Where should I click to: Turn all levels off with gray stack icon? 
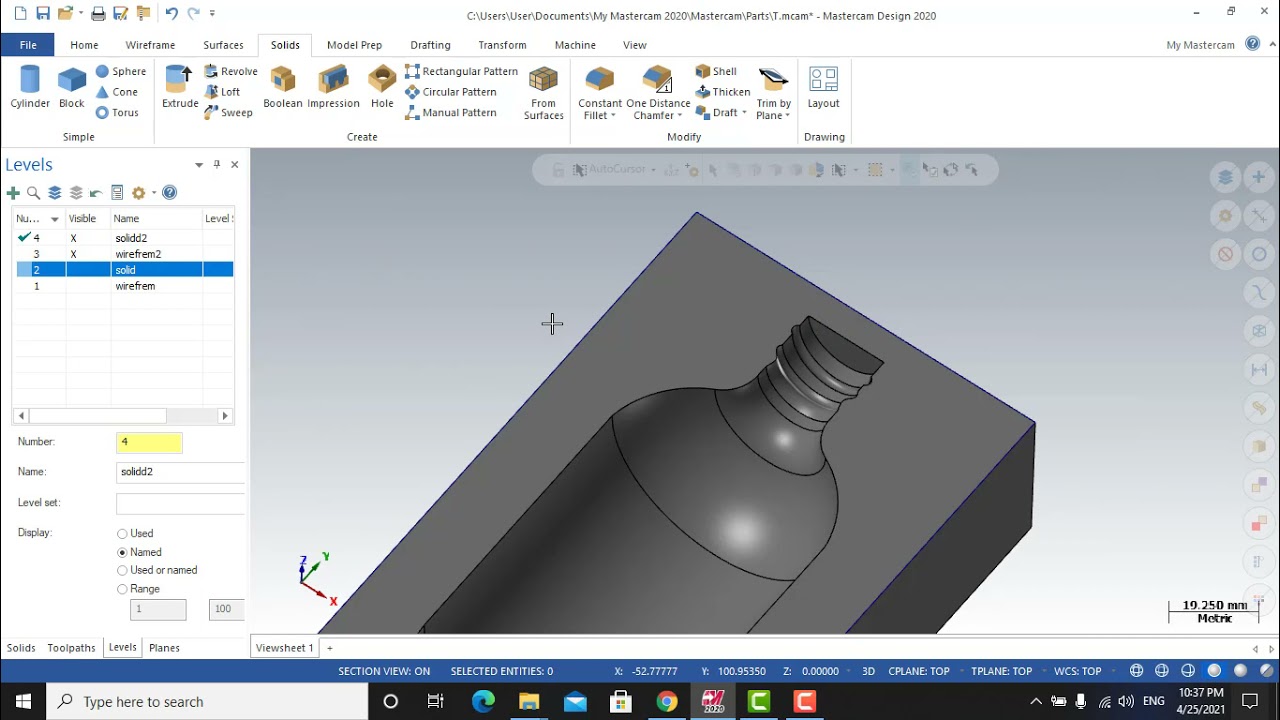76,193
